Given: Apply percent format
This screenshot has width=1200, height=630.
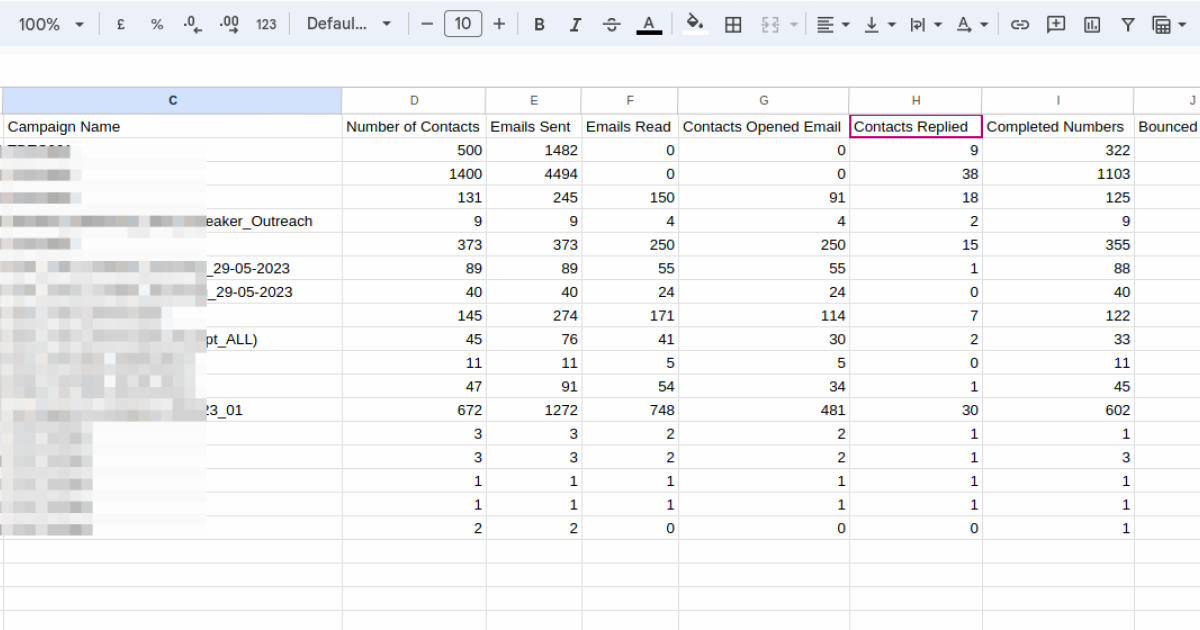Looking at the screenshot, I should pos(157,24).
